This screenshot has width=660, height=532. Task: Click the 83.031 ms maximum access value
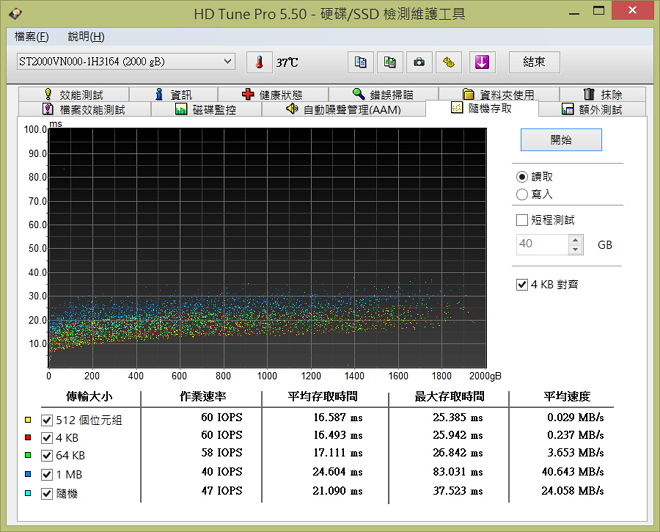click(x=458, y=471)
